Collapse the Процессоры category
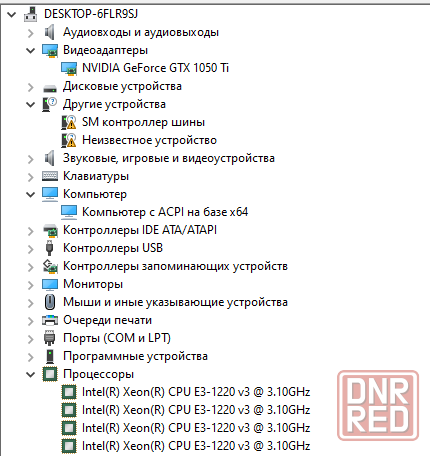Viewport: 430px width, 456px height. pos(31,375)
